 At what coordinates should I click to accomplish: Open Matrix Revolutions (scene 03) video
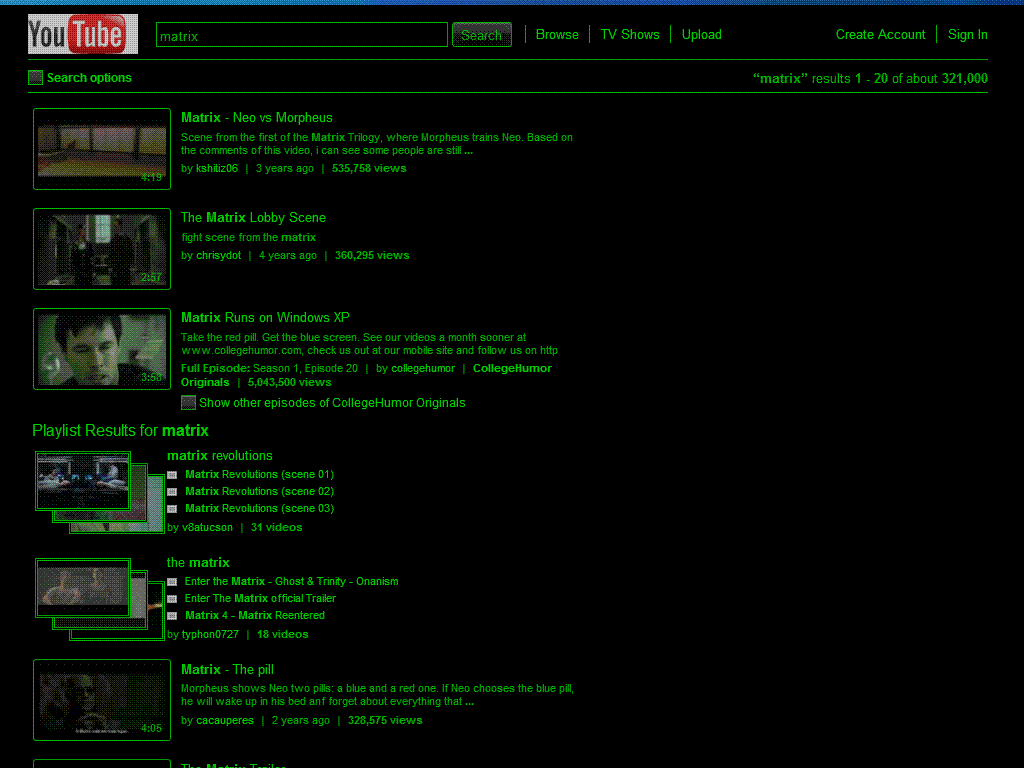pyautogui.click(x=259, y=509)
